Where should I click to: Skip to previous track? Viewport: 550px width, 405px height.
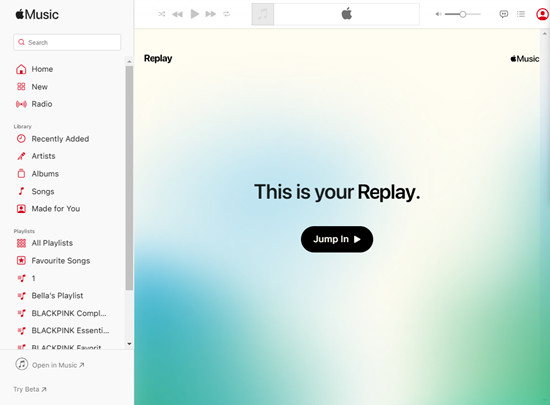[177, 14]
